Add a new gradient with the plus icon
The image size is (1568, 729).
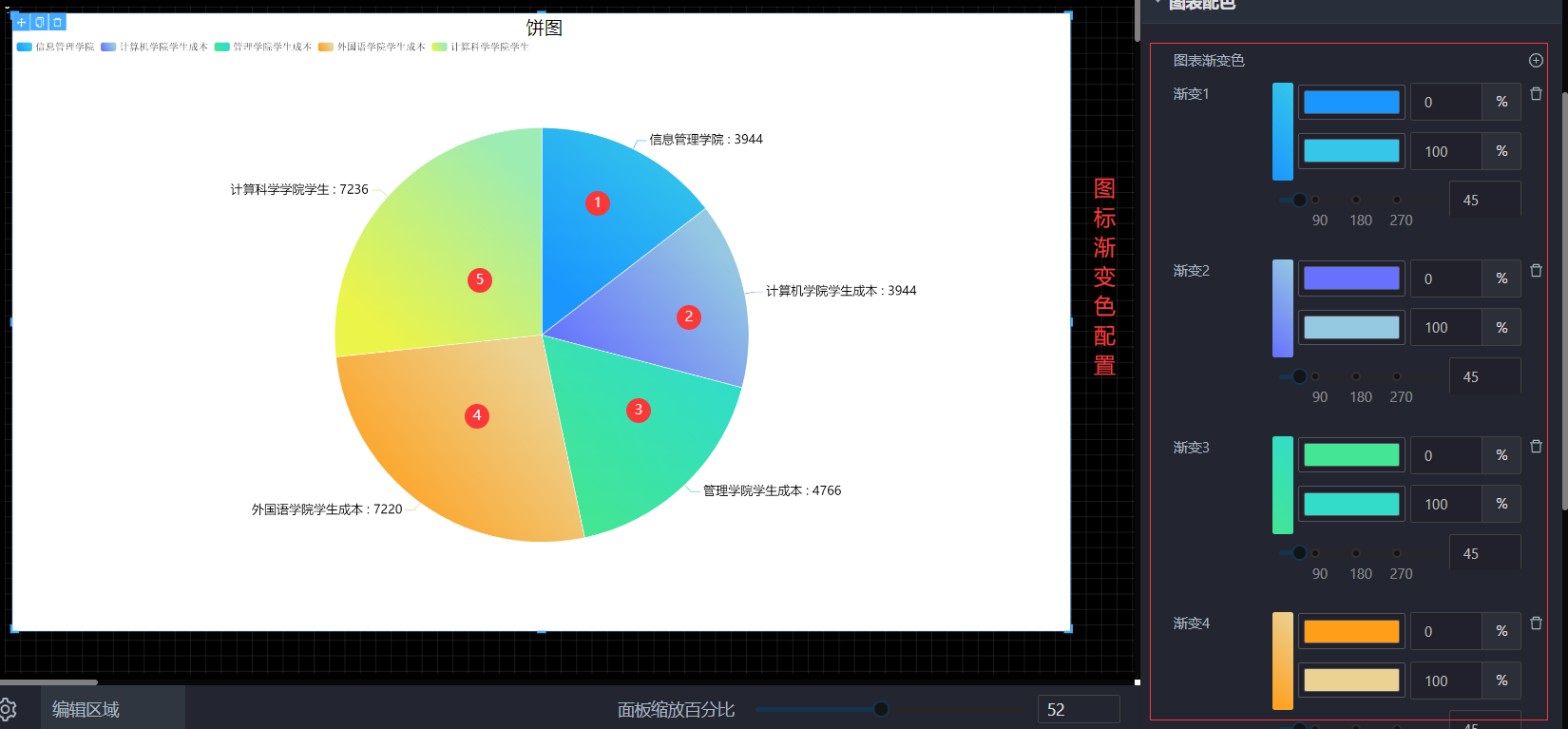1536,61
